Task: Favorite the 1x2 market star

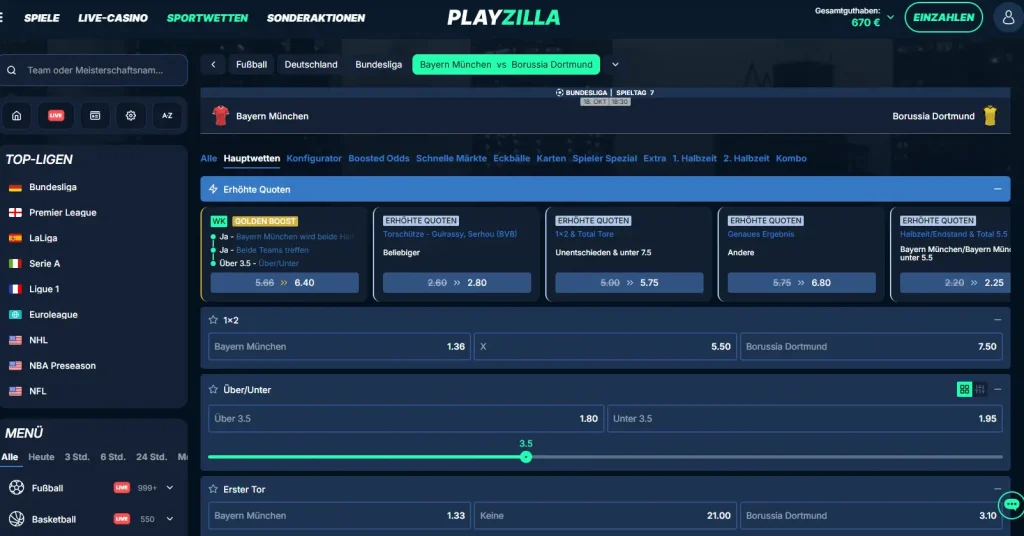Action: (213, 320)
